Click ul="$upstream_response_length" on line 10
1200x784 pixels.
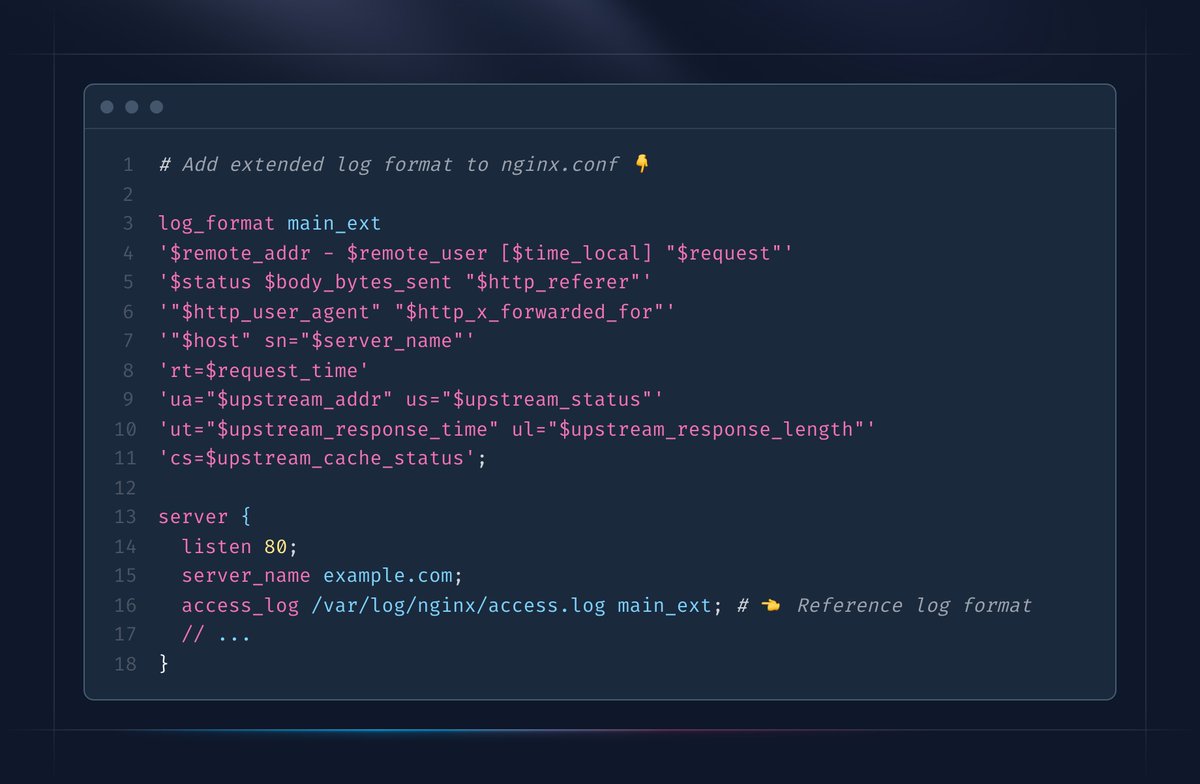click(688, 429)
